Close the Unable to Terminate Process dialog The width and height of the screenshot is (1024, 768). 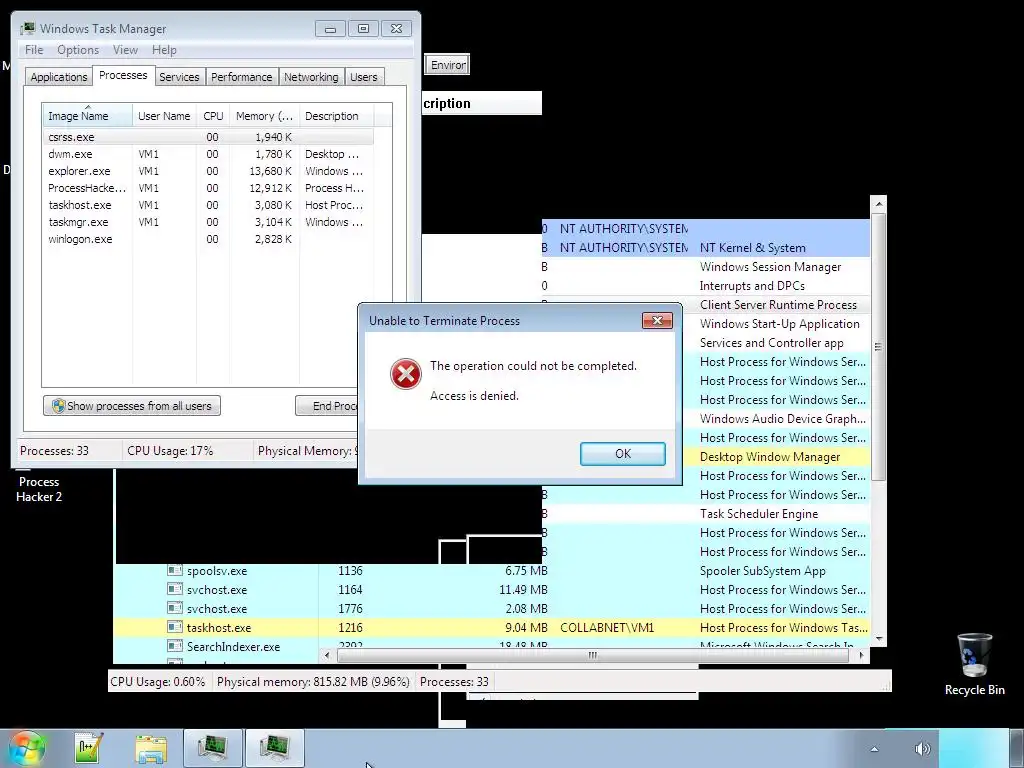[x=657, y=320]
